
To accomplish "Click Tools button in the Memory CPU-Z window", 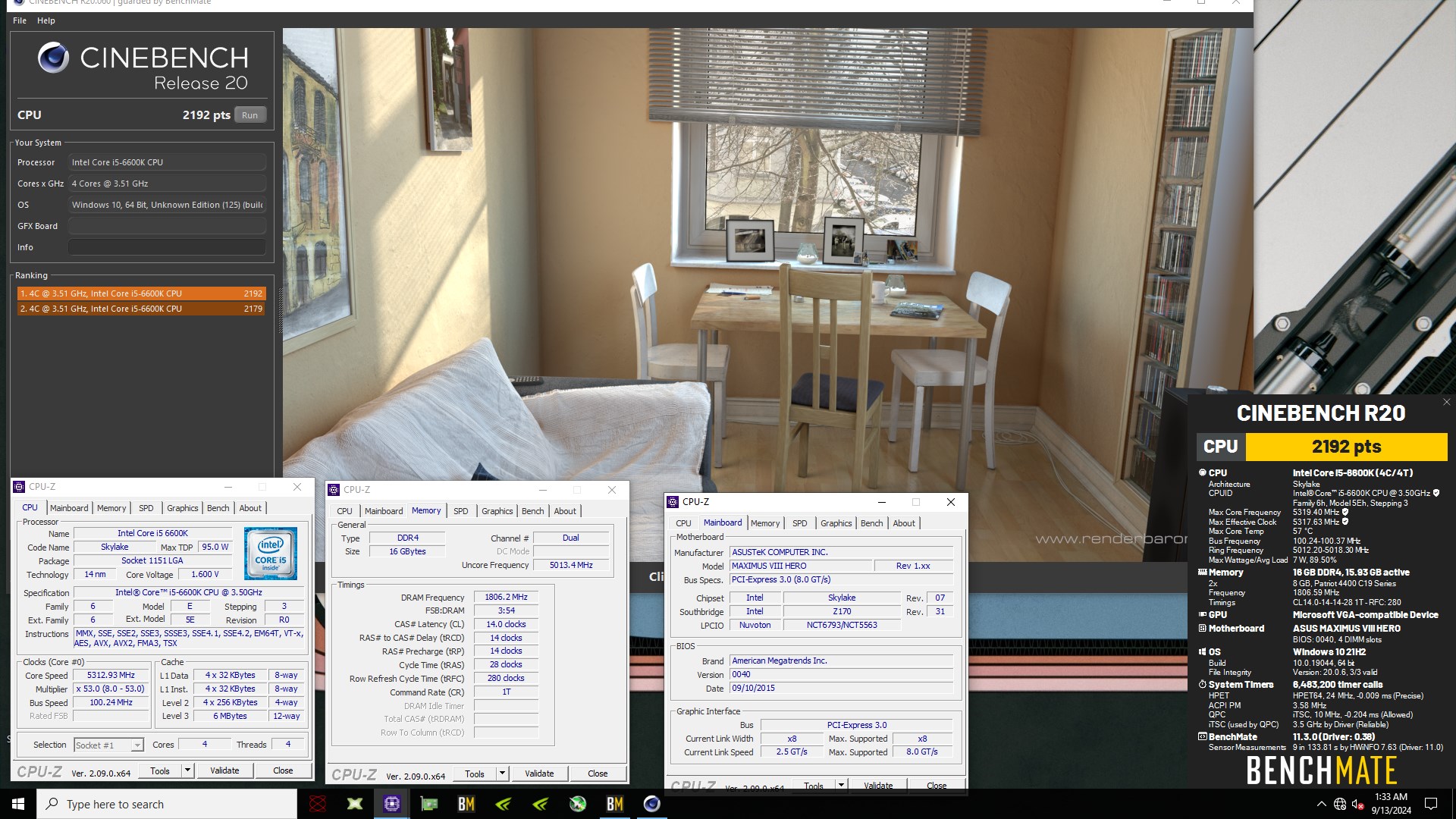I will coord(475,773).
